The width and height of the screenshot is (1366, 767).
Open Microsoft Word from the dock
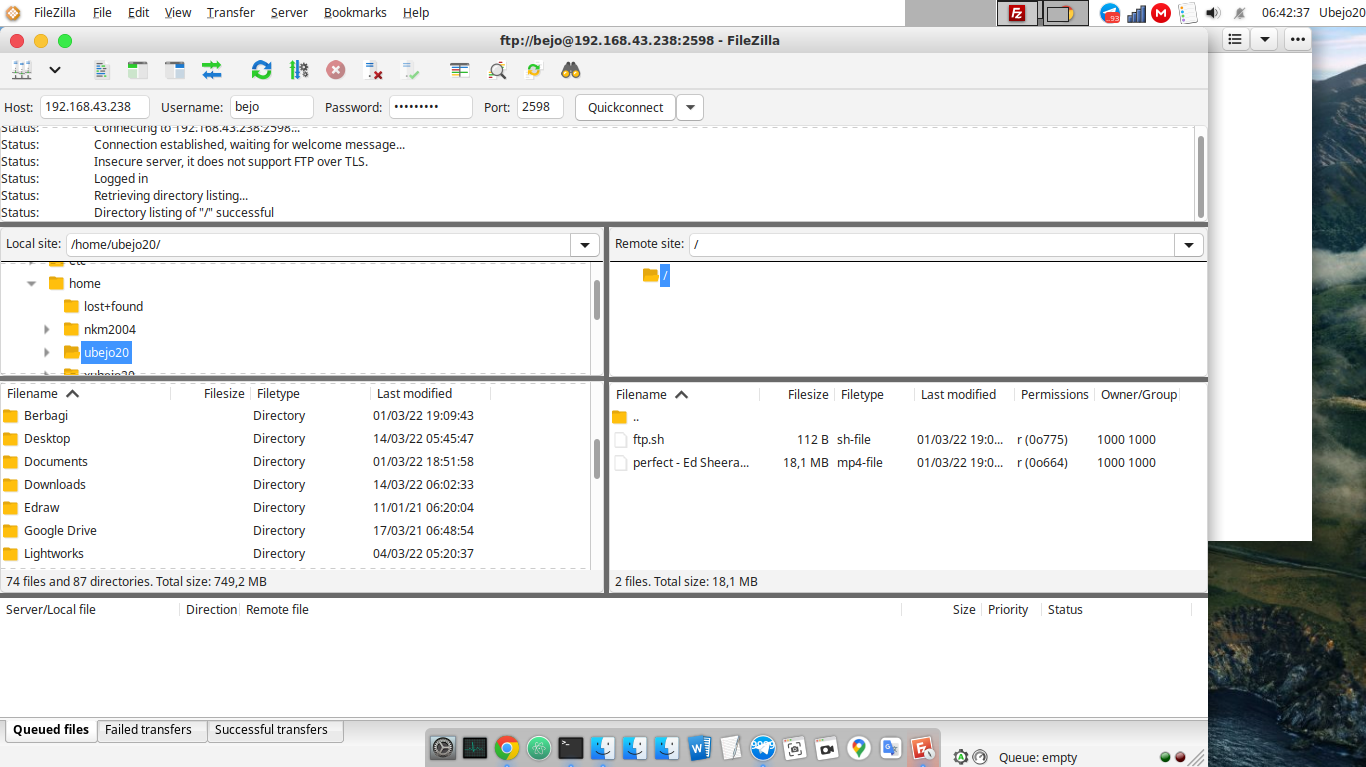click(699, 747)
